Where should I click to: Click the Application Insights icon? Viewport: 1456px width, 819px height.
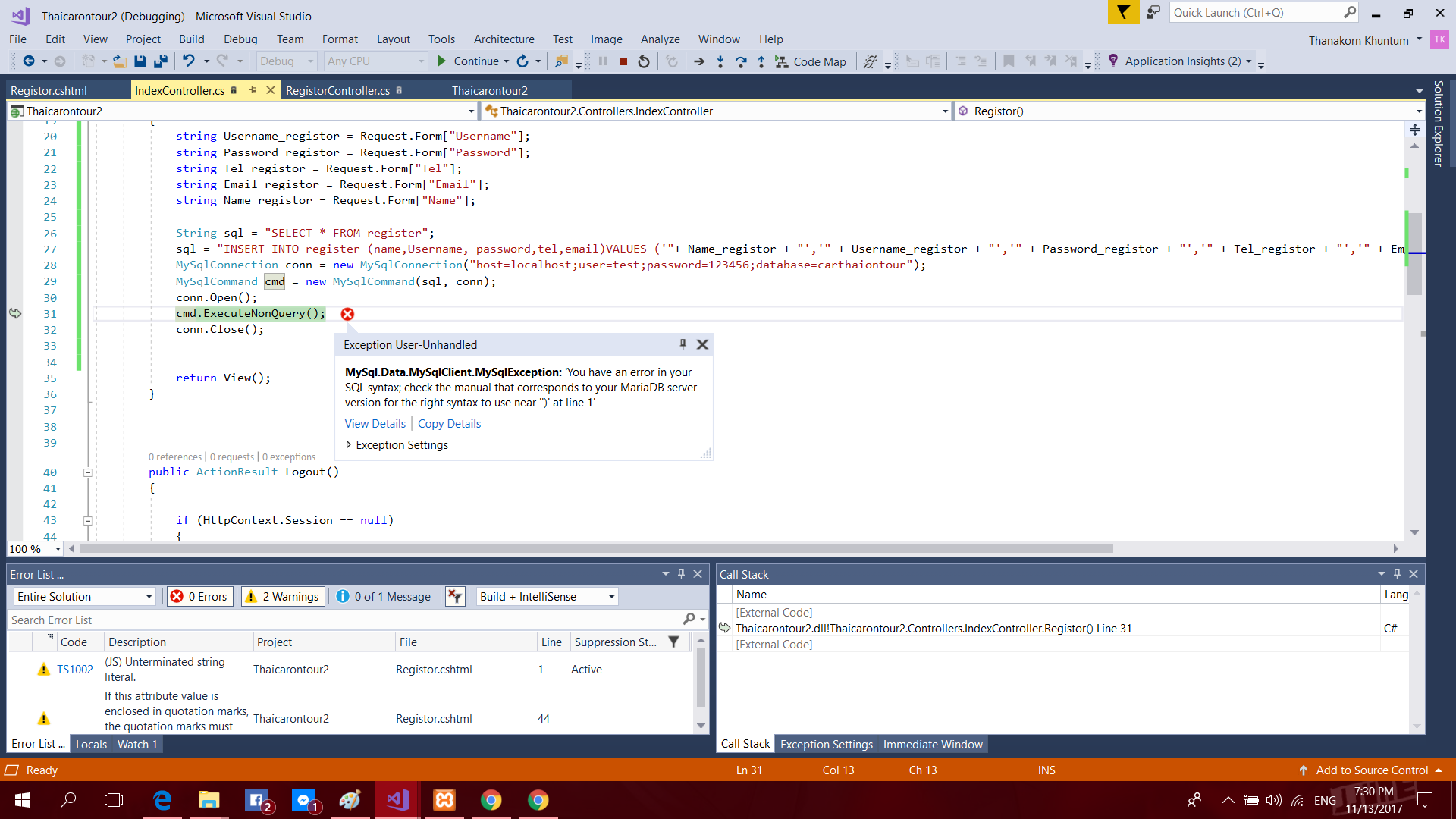1112,61
